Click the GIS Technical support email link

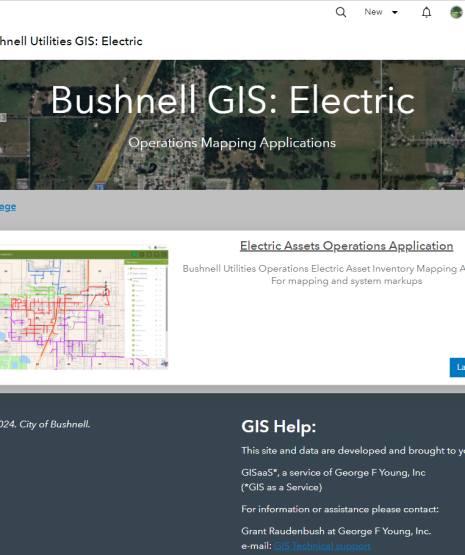(x=322, y=545)
